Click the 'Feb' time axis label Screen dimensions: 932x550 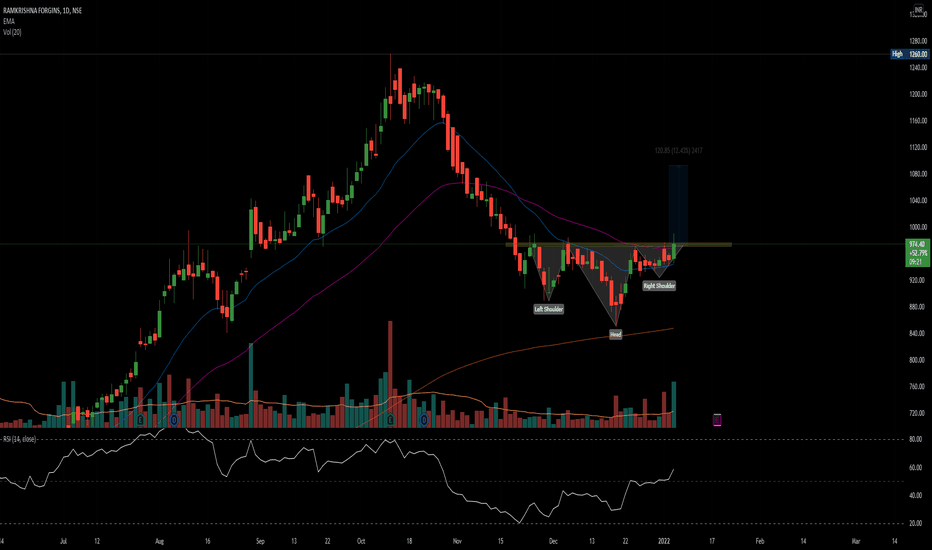click(x=760, y=542)
